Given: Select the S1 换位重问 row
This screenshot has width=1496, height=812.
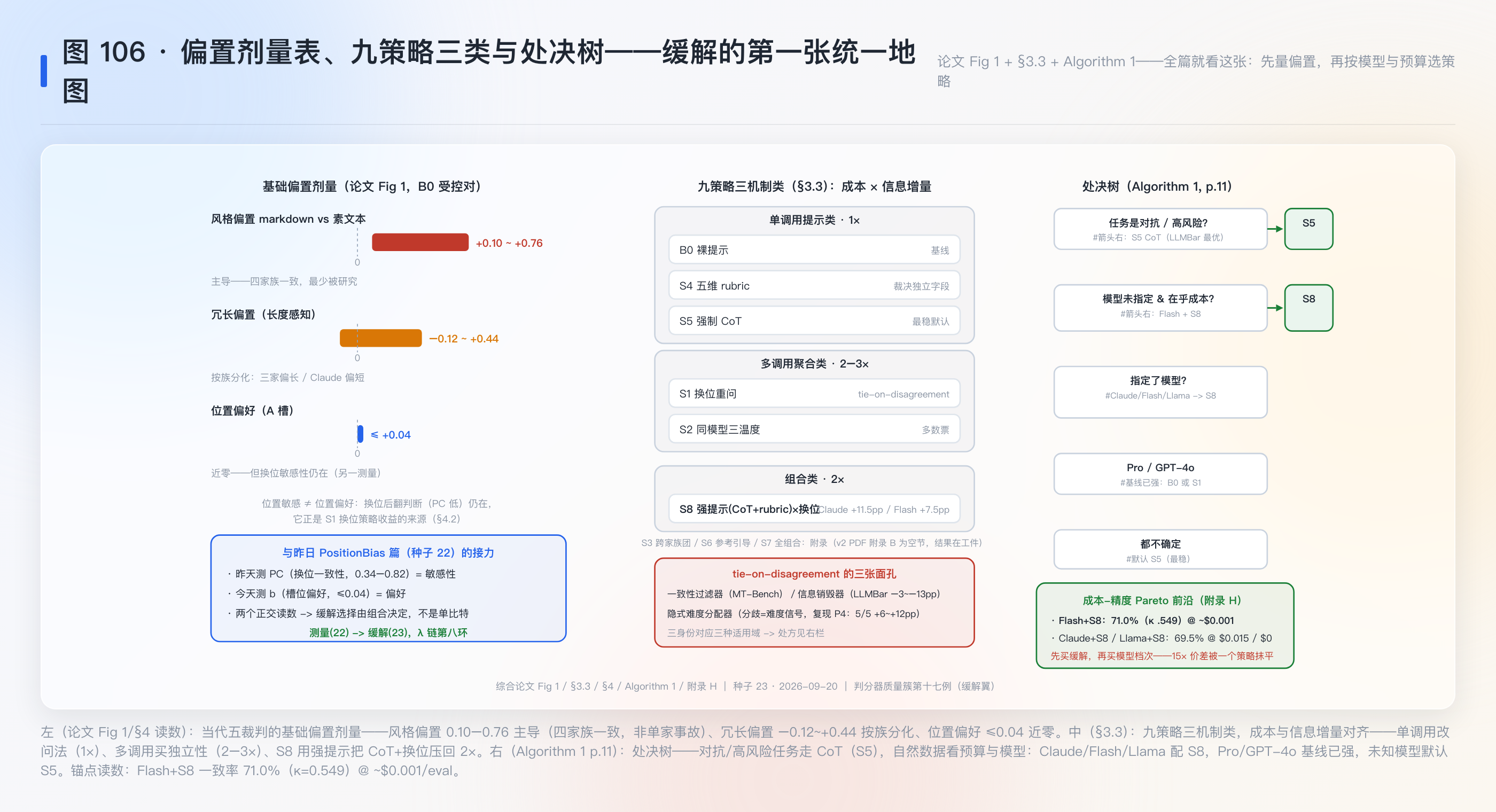Looking at the screenshot, I should tap(814, 394).
